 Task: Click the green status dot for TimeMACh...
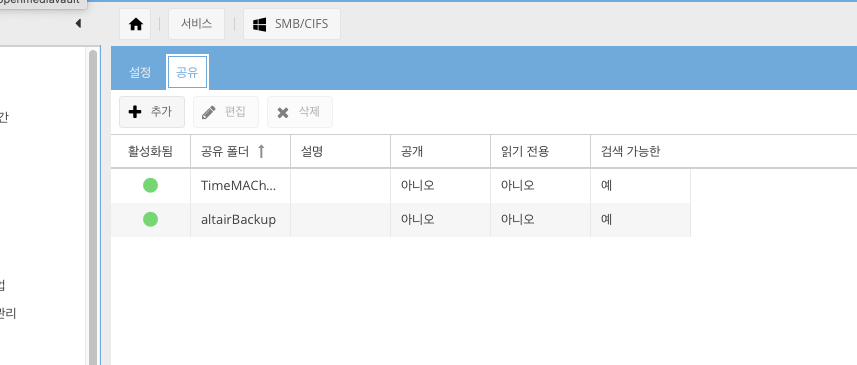pos(150,185)
